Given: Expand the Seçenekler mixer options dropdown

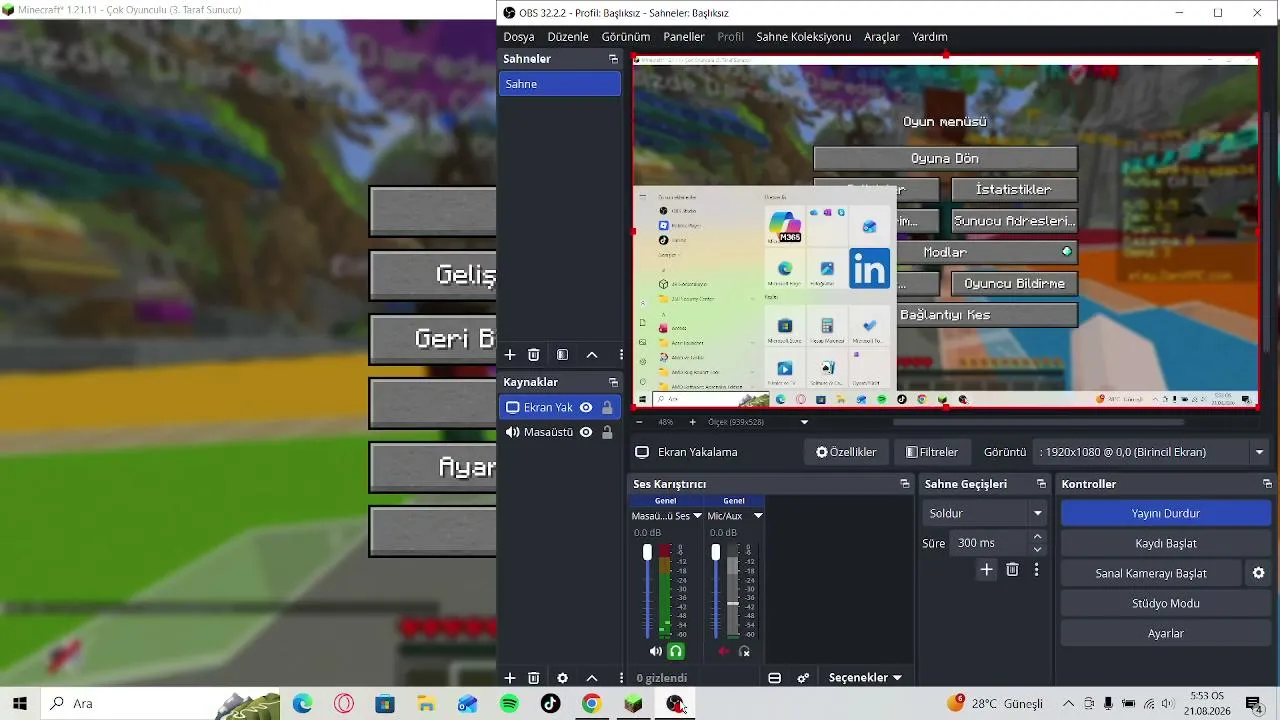Looking at the screenshot, I should (x=865, y=678).
